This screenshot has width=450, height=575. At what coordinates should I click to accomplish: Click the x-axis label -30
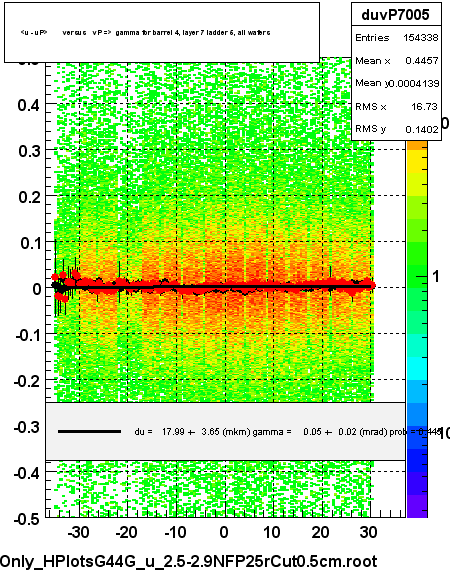click(x=78, y=532)
